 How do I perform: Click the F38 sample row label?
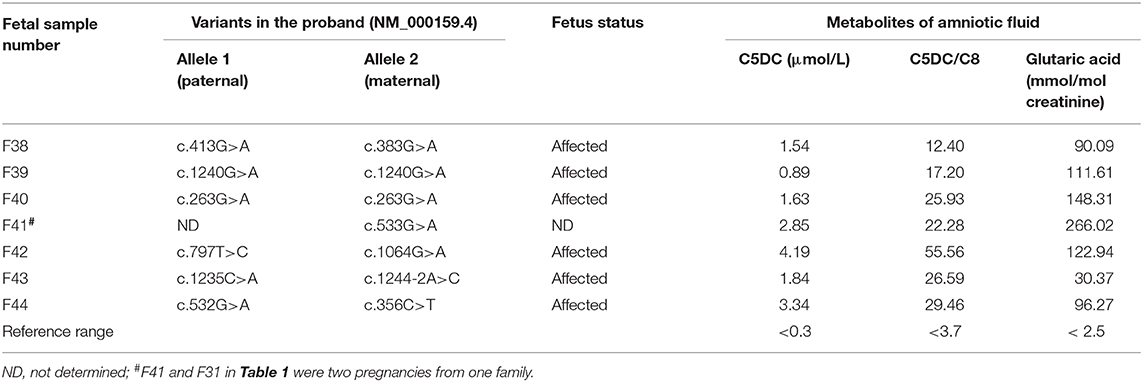[15, 147]
